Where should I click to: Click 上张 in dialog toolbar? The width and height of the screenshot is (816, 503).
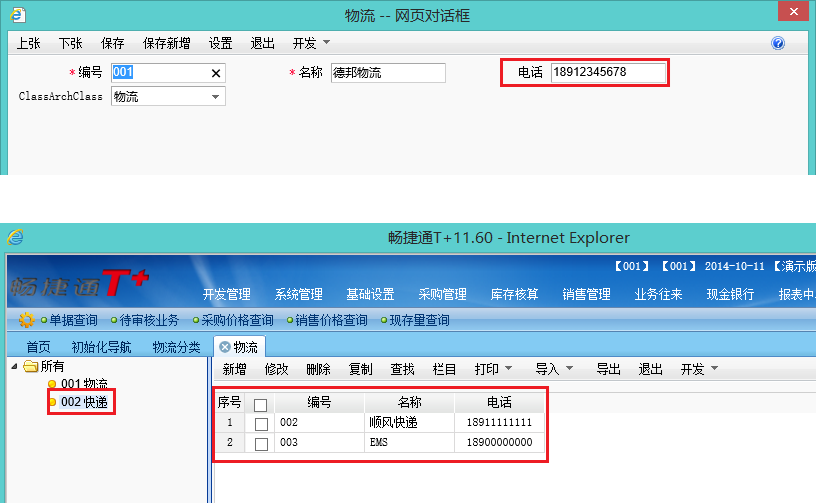pyautogui.click(x=29, y=43)
